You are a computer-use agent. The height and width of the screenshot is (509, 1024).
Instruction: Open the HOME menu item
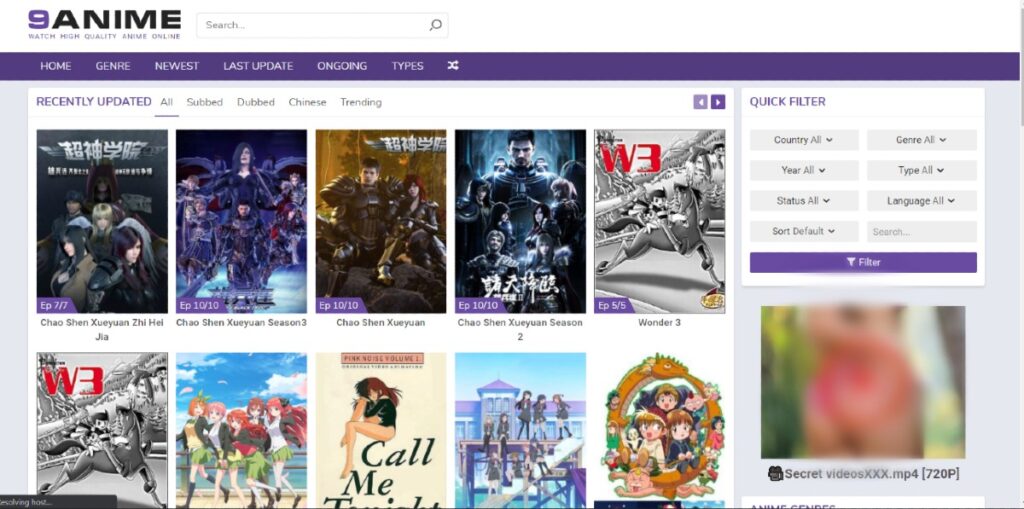click(x=56, y=66)
